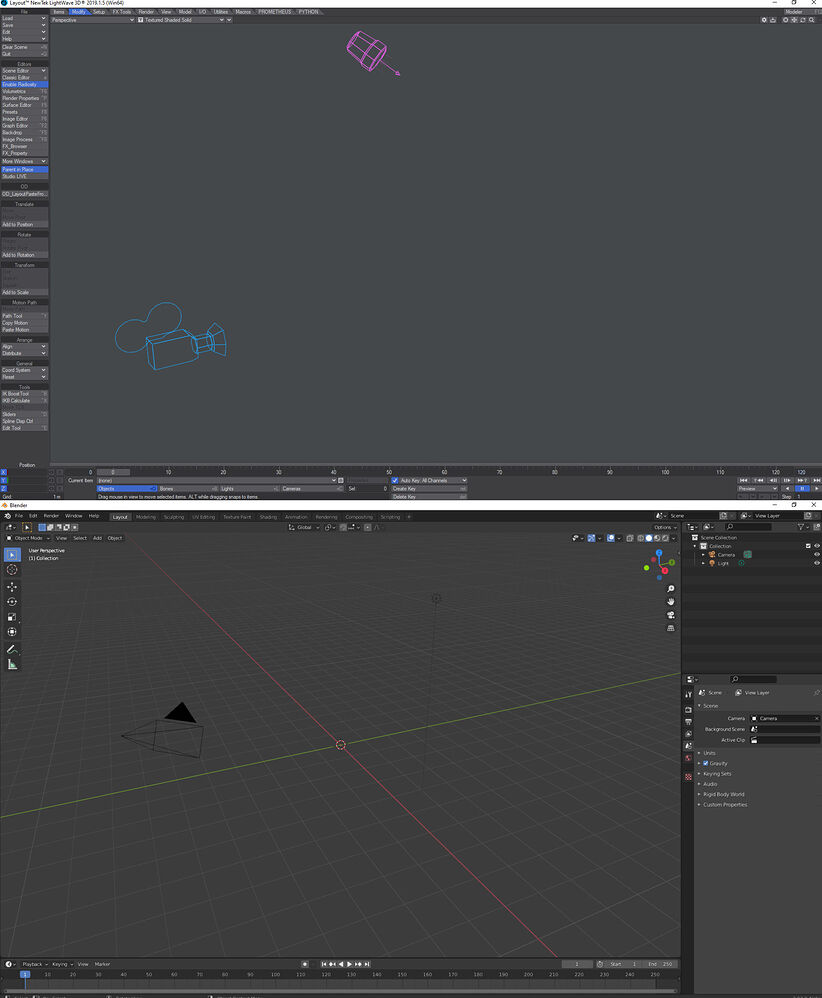Click the Blender navigation gizmo axes
This screenshot has width=822, height=998.
click(660, 564)
